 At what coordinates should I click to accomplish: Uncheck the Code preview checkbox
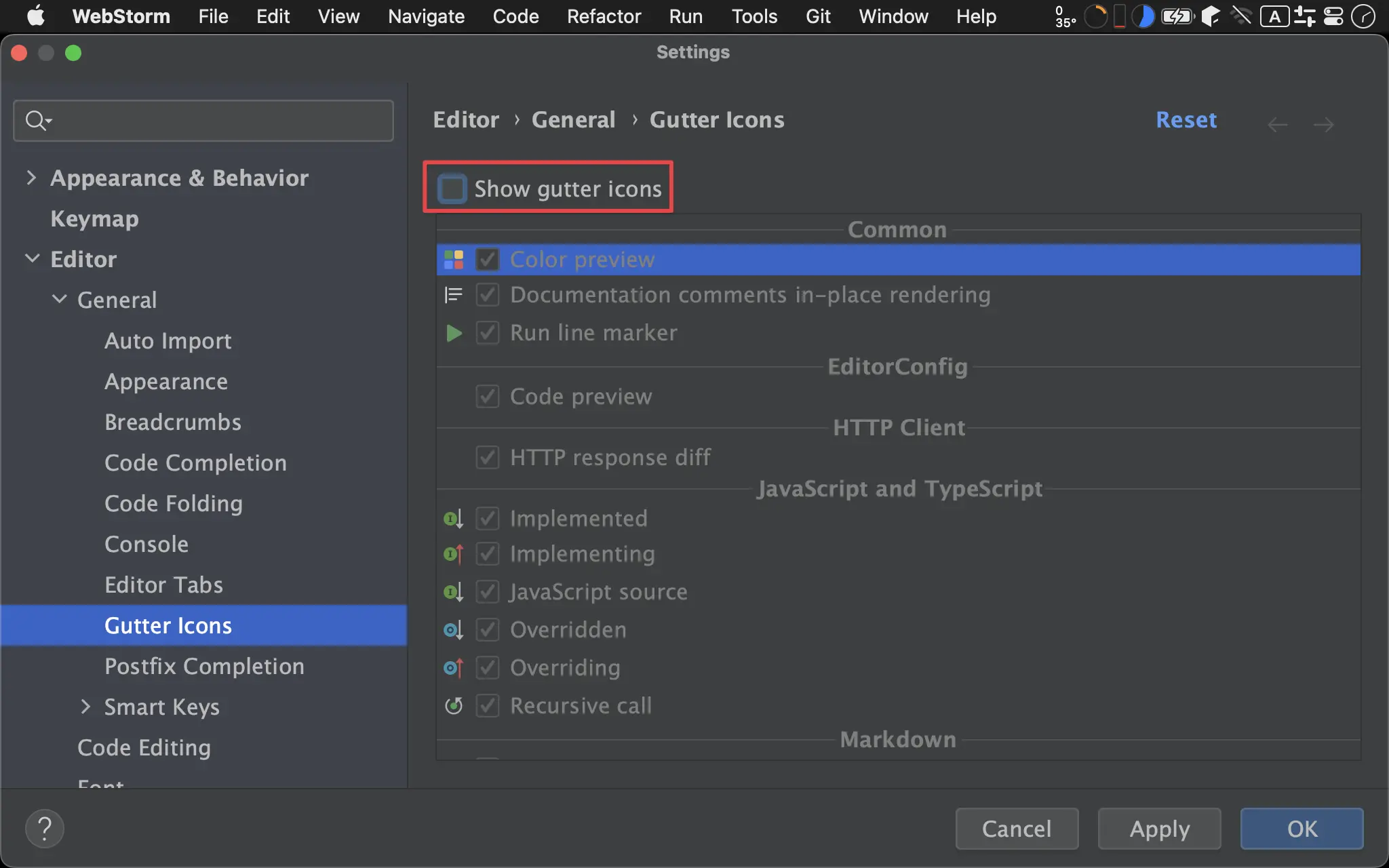[x=488, y=397]
